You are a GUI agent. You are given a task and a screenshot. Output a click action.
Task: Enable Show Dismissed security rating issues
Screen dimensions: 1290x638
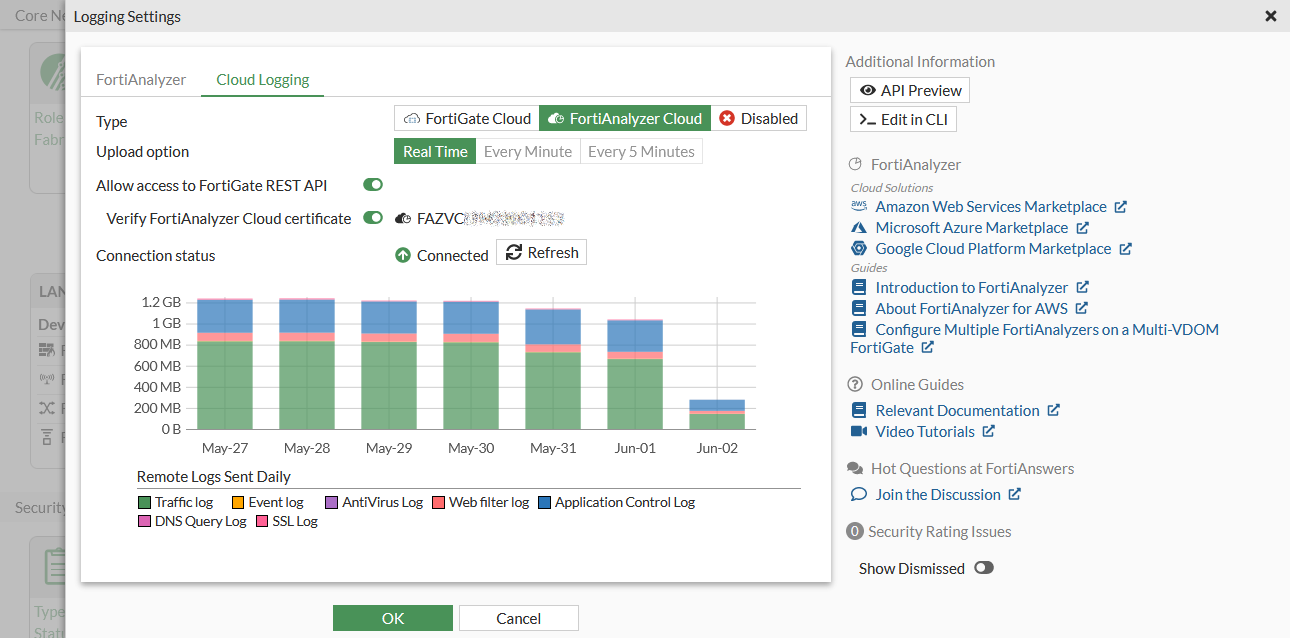point(983,568)
